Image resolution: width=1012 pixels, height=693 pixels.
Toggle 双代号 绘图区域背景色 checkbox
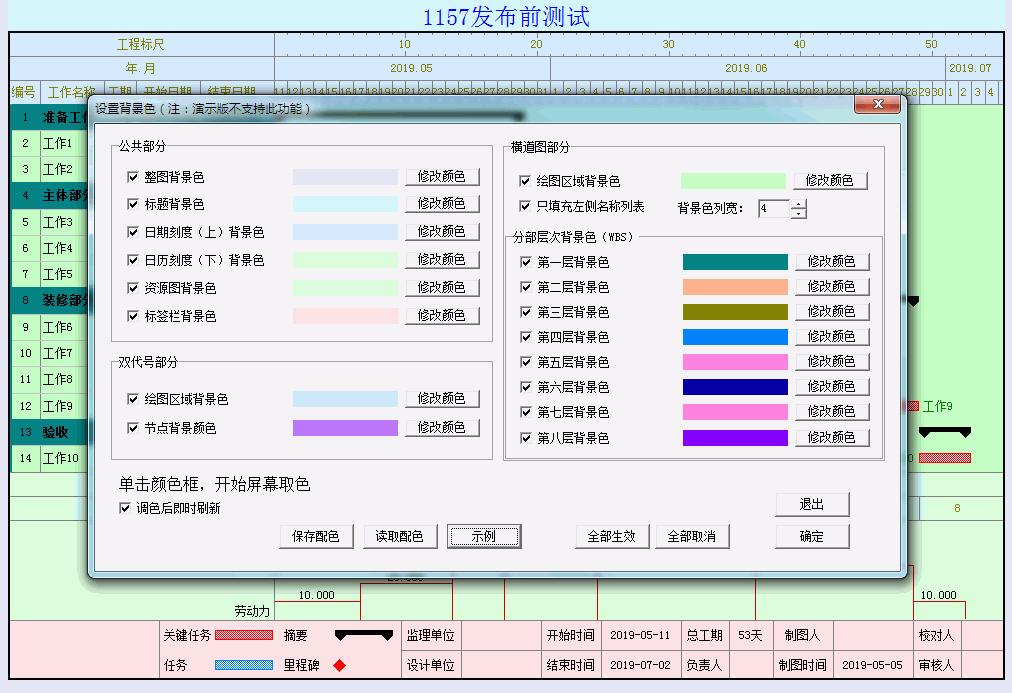(133, 399)
